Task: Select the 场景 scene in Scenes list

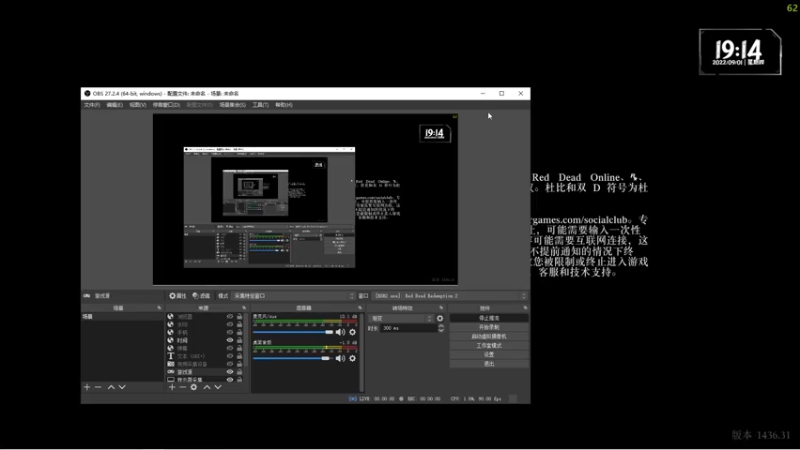Action: point(122,316)
